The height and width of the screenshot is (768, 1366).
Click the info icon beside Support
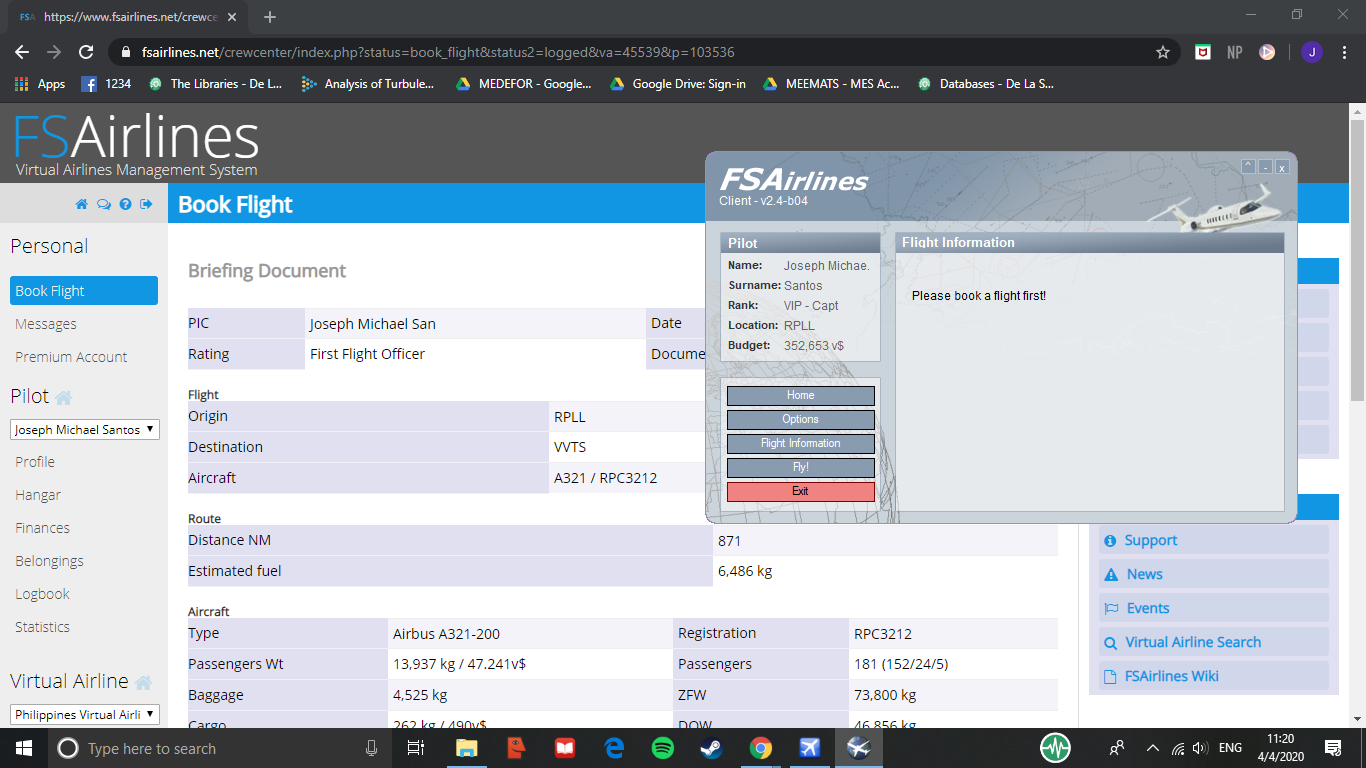(x=1110, y=541)
